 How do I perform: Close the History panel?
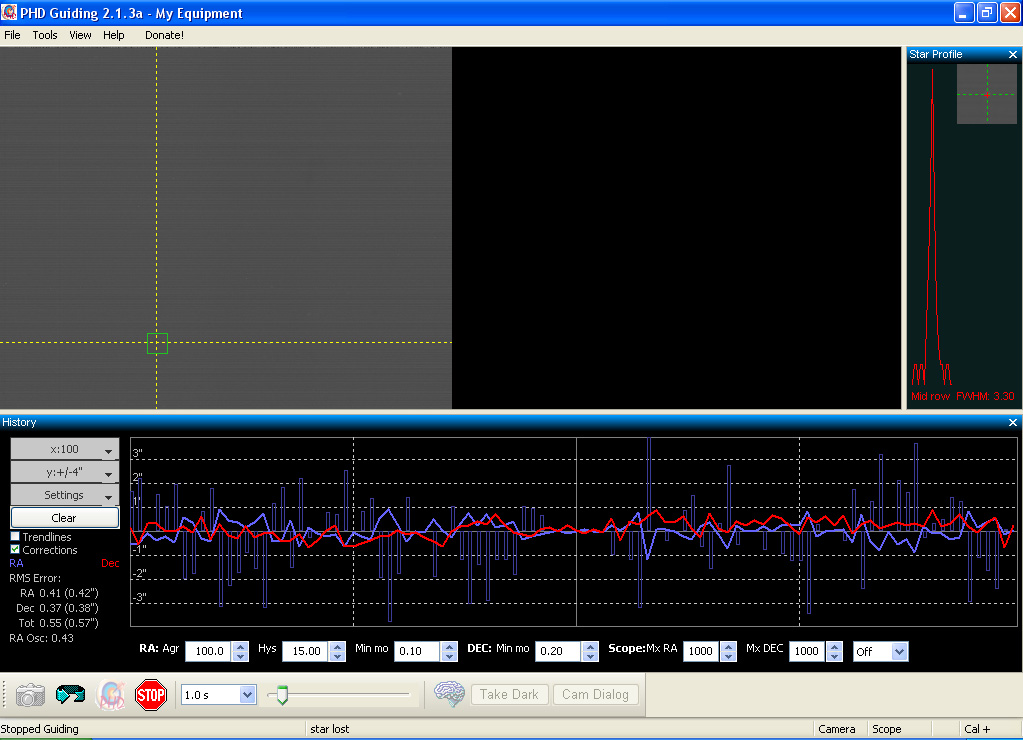click(x=1013, y=423)
